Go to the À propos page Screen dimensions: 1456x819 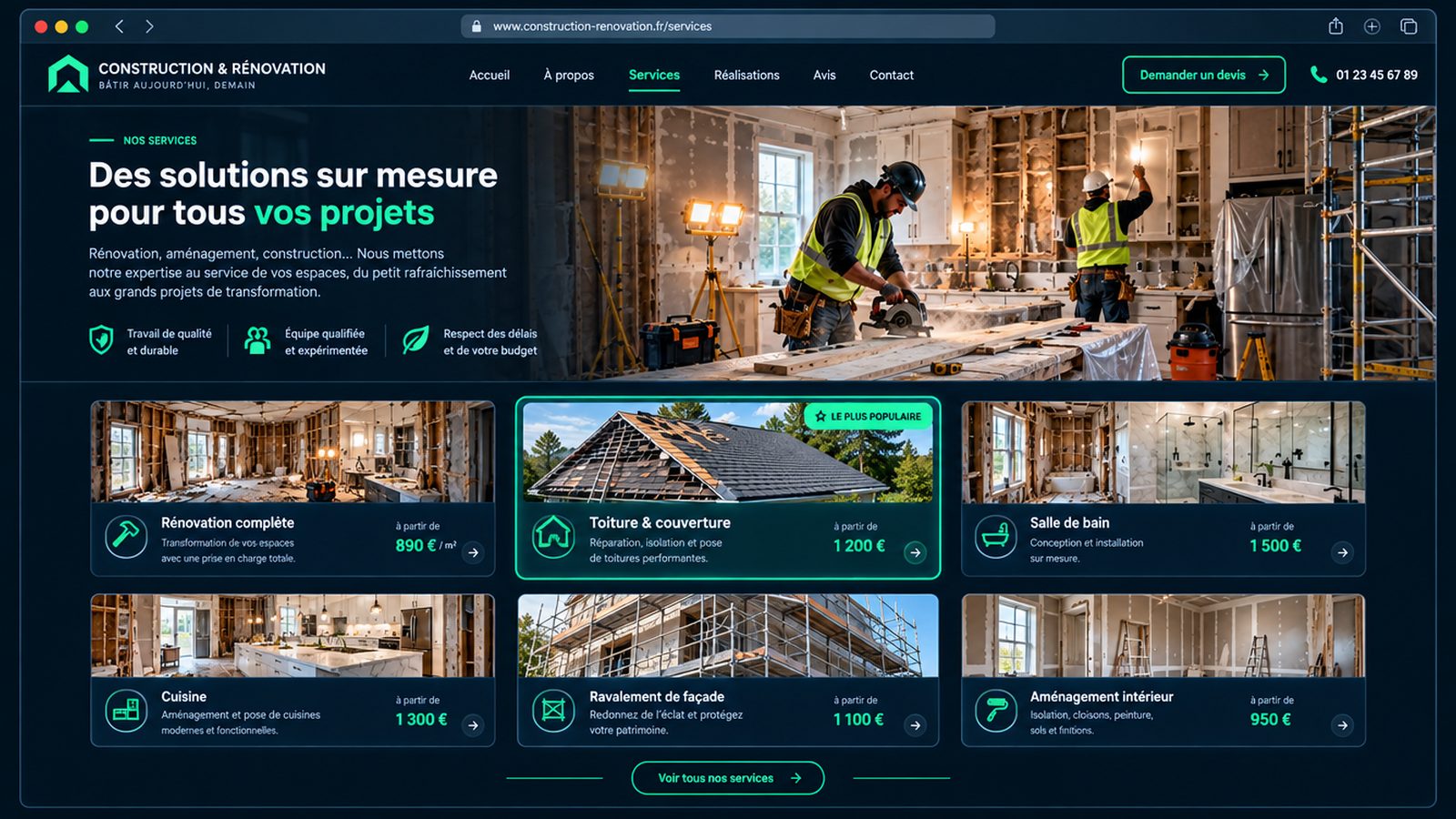569,76
